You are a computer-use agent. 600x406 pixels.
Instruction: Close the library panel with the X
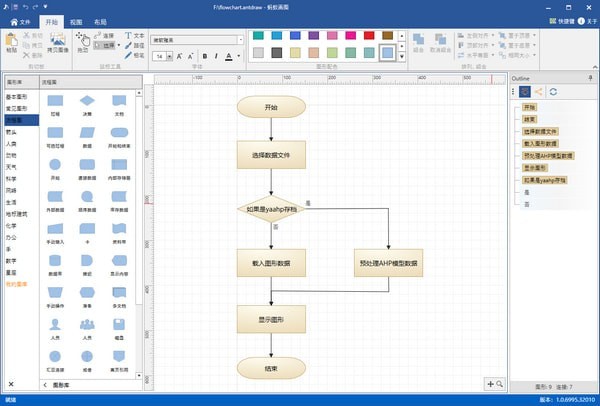pos(11,384)
